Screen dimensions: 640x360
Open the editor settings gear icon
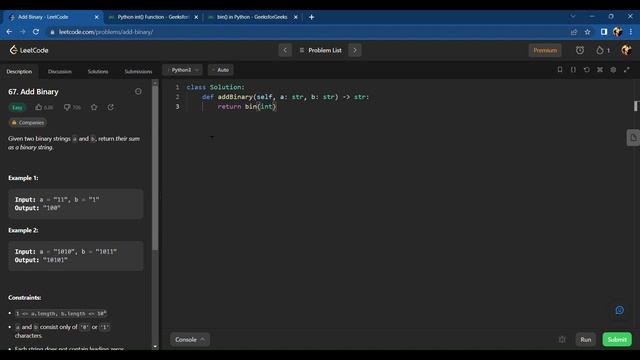613,70
